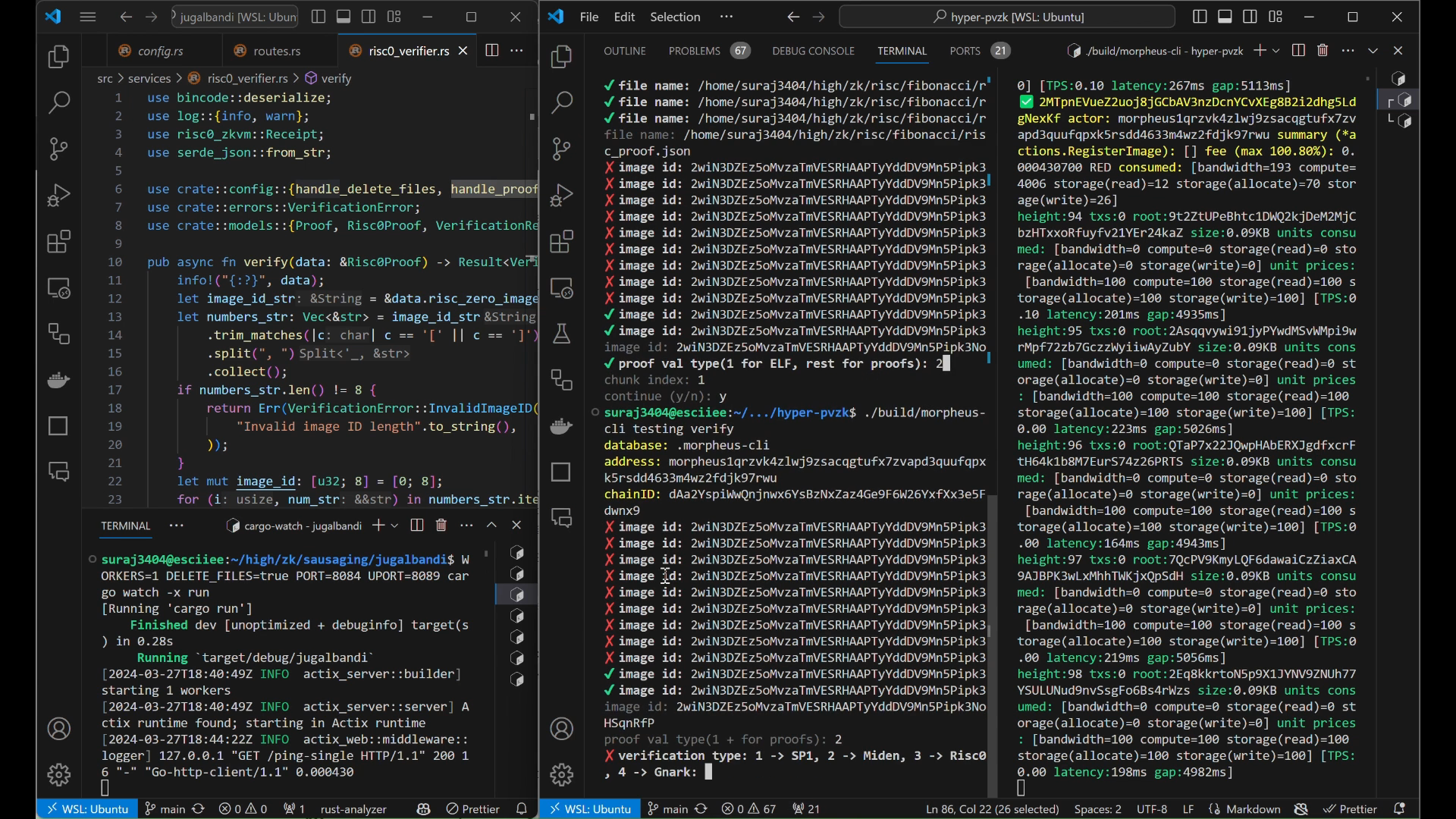Open launch profile dropdown next to hyper-pvzk new terminal
This screenshot has height=819, width=1456.
(x=1276, y=51)
